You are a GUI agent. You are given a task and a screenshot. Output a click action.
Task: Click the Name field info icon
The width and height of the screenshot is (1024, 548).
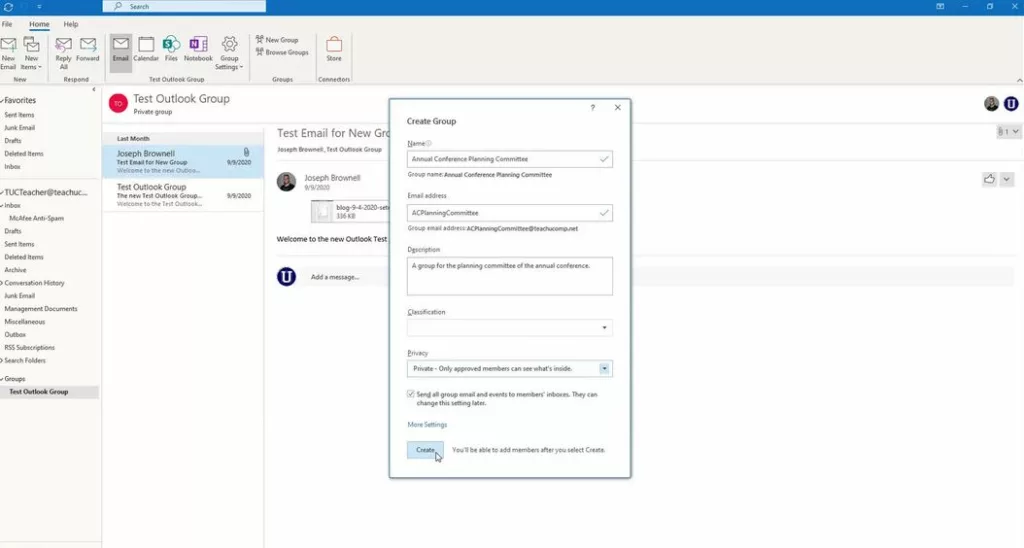tap(428, 143)
